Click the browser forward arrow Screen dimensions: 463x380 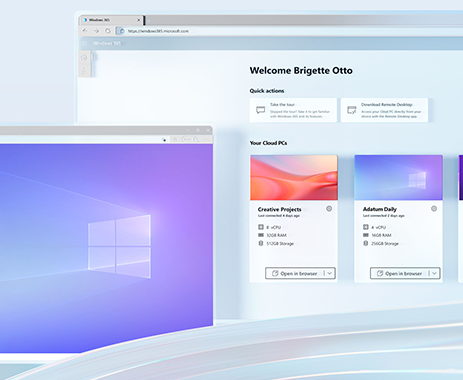coord(96,31)
